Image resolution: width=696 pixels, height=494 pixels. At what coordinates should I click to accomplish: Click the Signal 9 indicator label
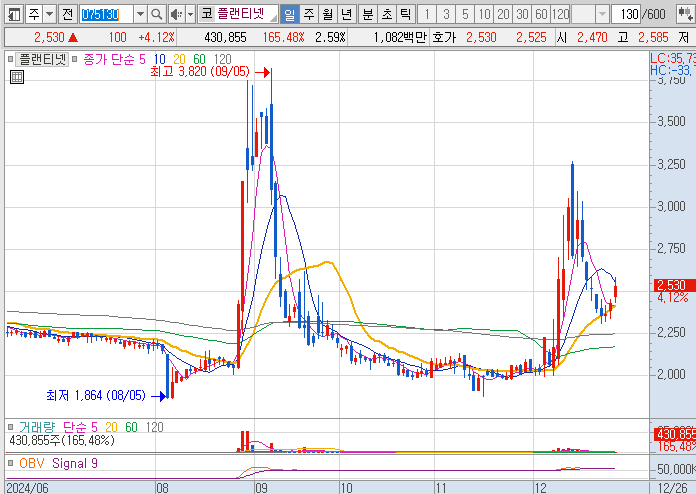(75, 464)
